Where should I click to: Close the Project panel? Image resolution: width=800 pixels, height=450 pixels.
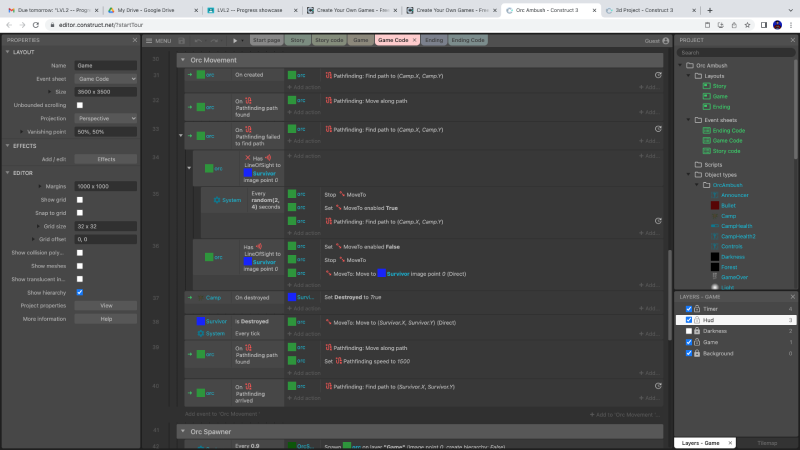click(793, 41)
